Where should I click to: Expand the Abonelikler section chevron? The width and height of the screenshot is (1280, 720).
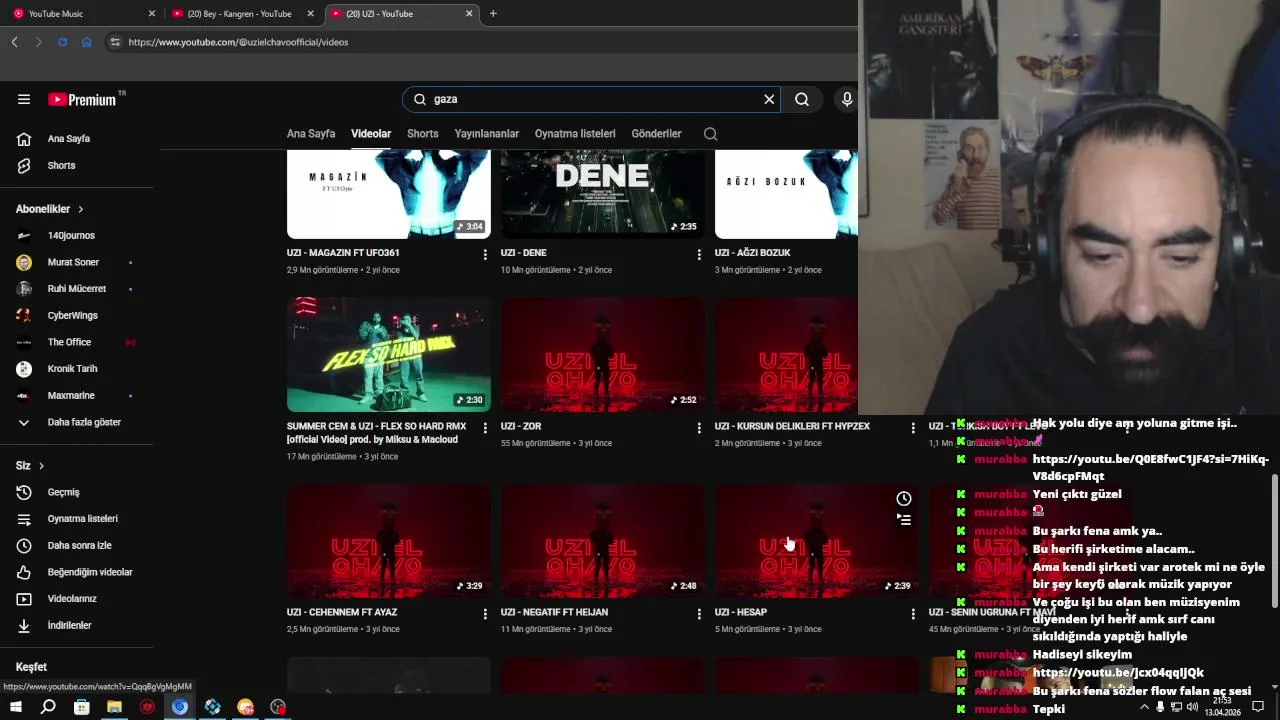coord(81,209)
